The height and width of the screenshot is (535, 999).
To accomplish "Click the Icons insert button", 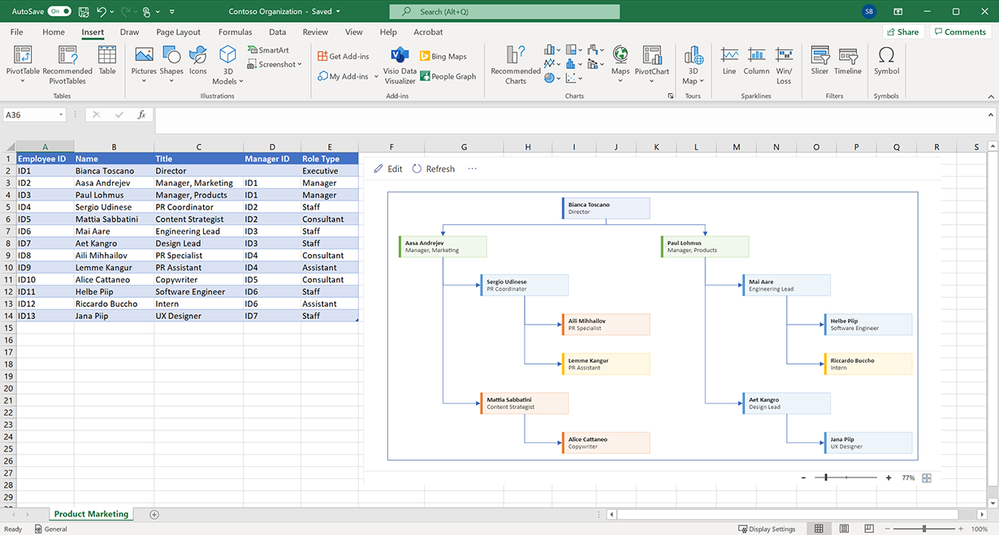I will [x=198, y=61].
